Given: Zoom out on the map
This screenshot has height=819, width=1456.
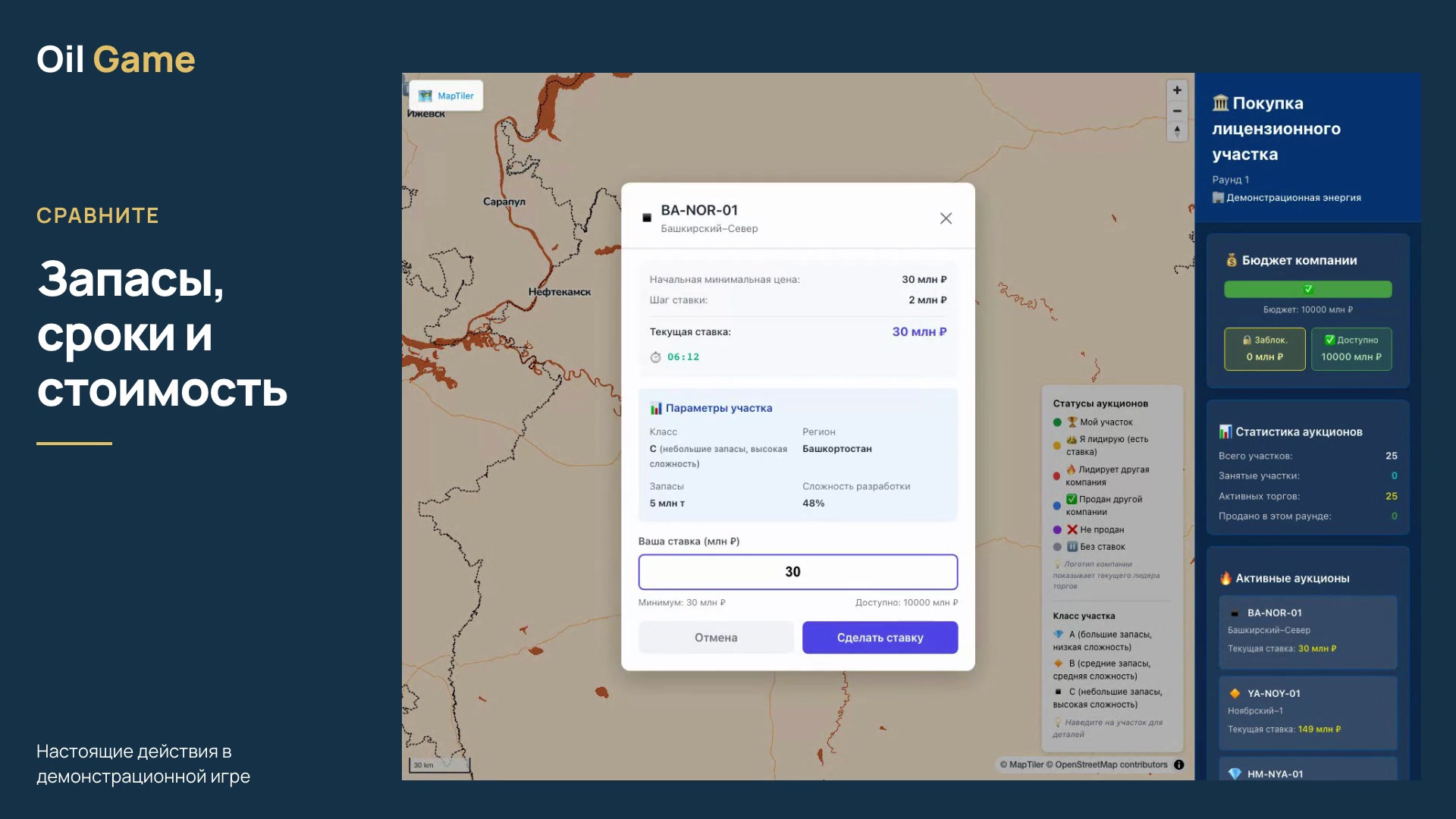Looking at the screenshot, I should [x=1177, y=111].
